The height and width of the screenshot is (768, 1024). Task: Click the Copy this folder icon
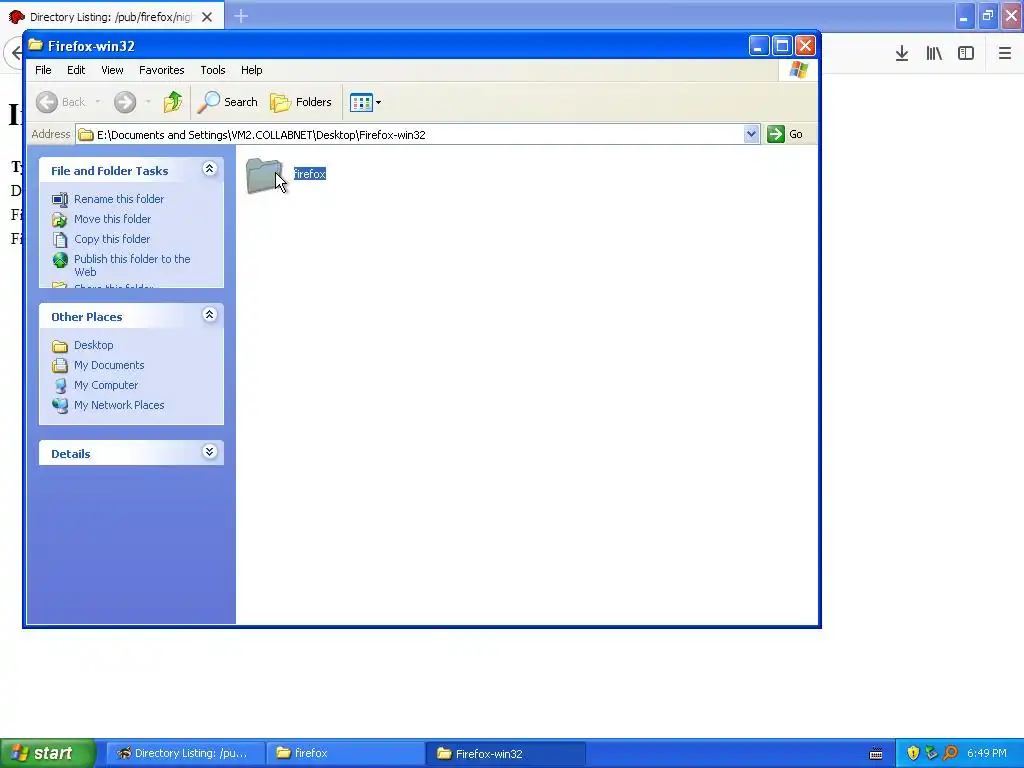click(x=59, y=240)
